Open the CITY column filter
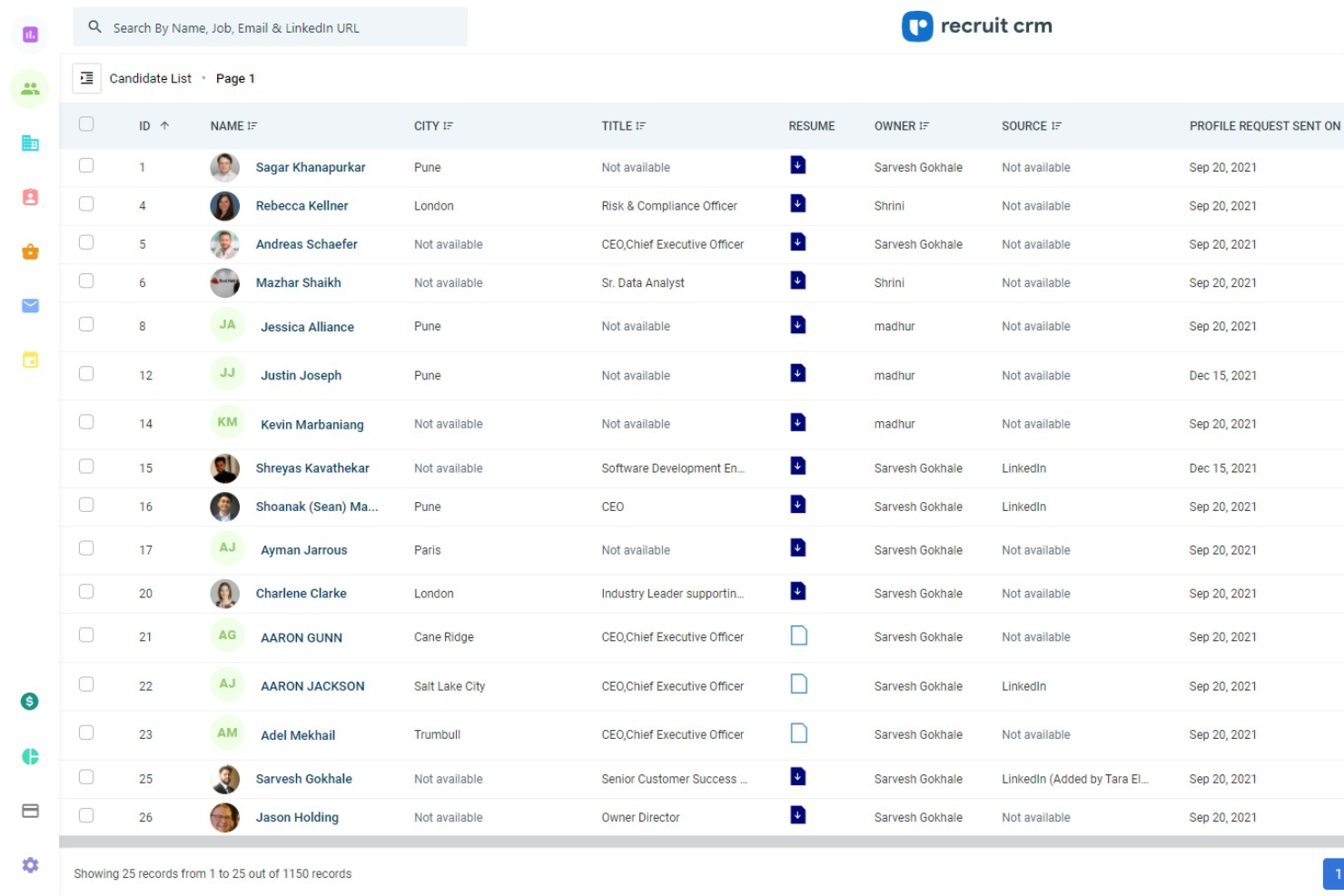 pos(449,126)
